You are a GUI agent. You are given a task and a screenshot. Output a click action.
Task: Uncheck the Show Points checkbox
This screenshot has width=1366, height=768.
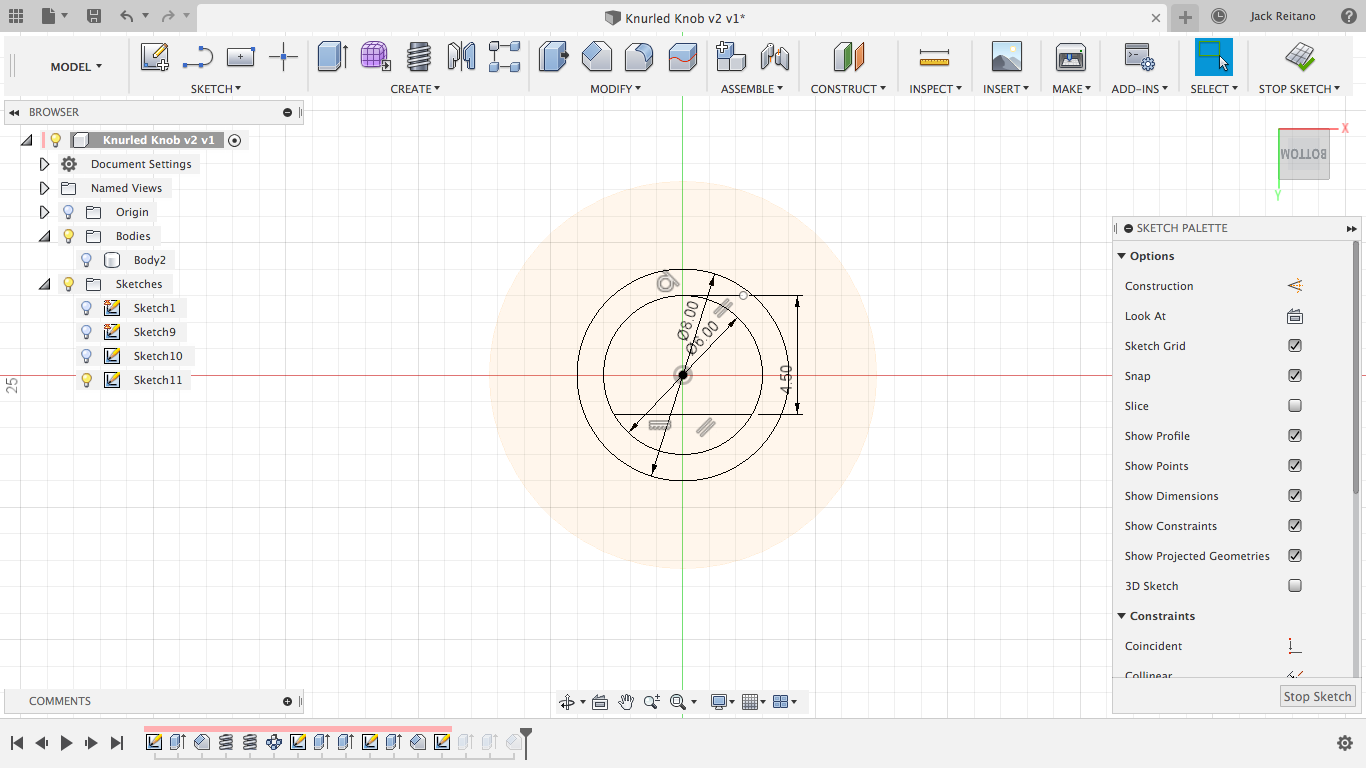(1295, 466)
